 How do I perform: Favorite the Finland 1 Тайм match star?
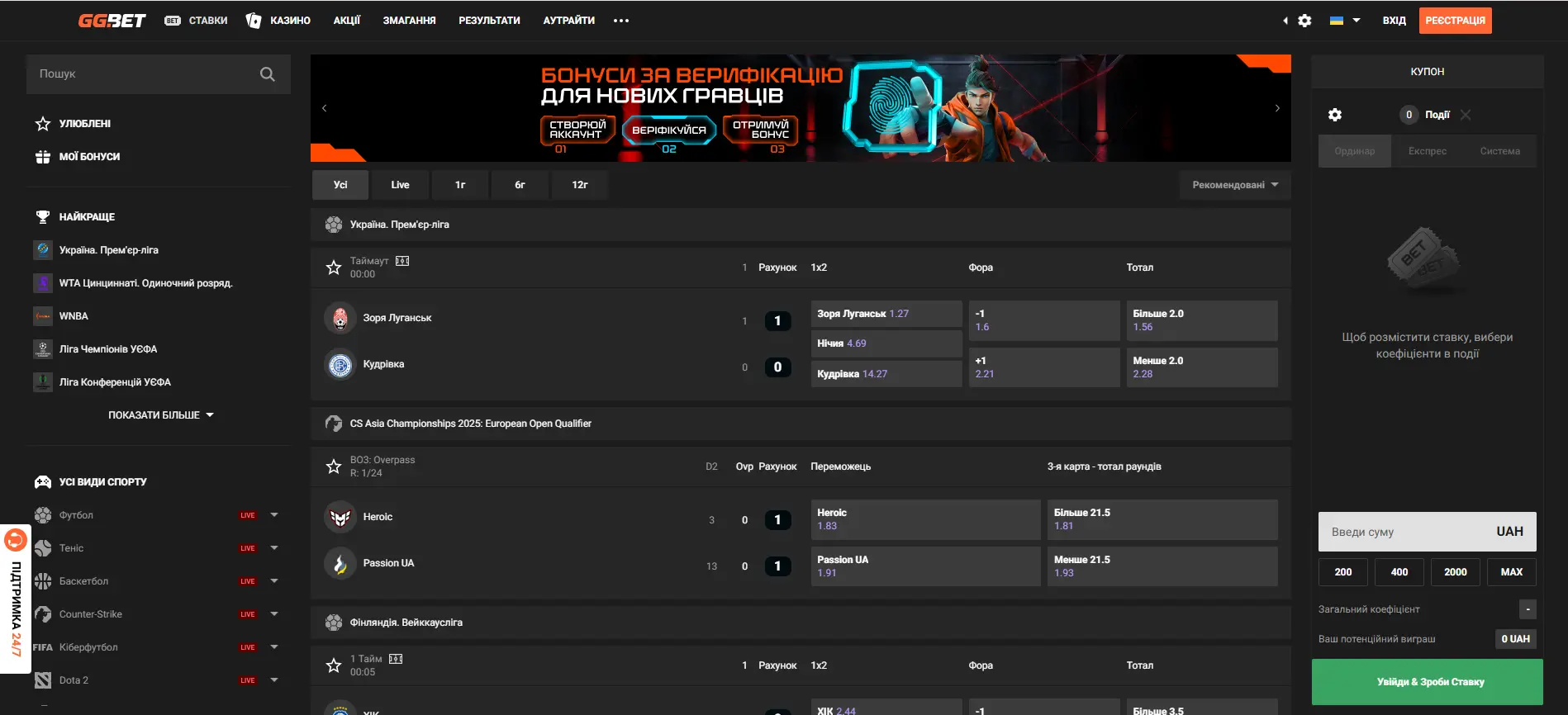coord(334,665)
